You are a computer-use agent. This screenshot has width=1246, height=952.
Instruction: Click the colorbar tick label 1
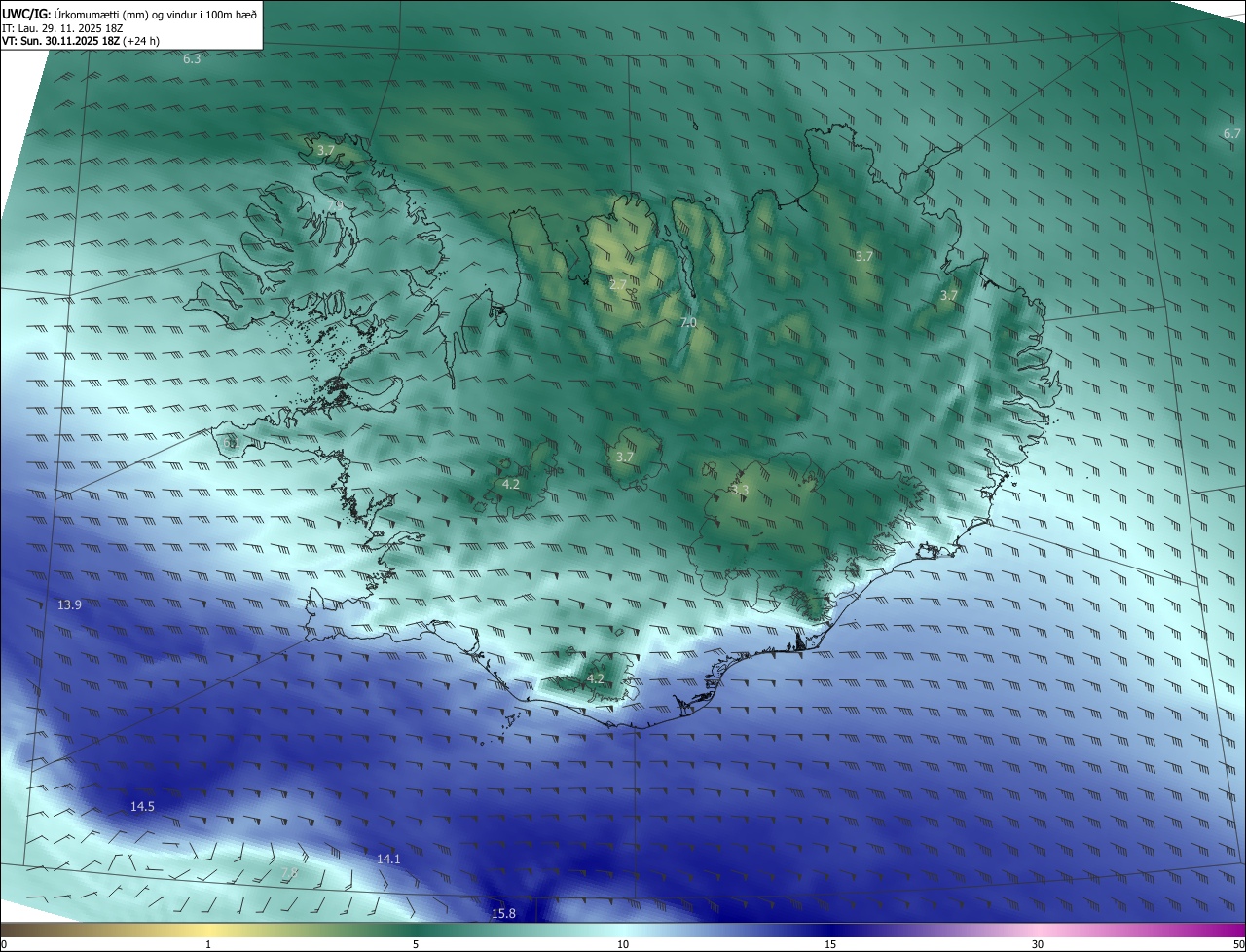208,944
